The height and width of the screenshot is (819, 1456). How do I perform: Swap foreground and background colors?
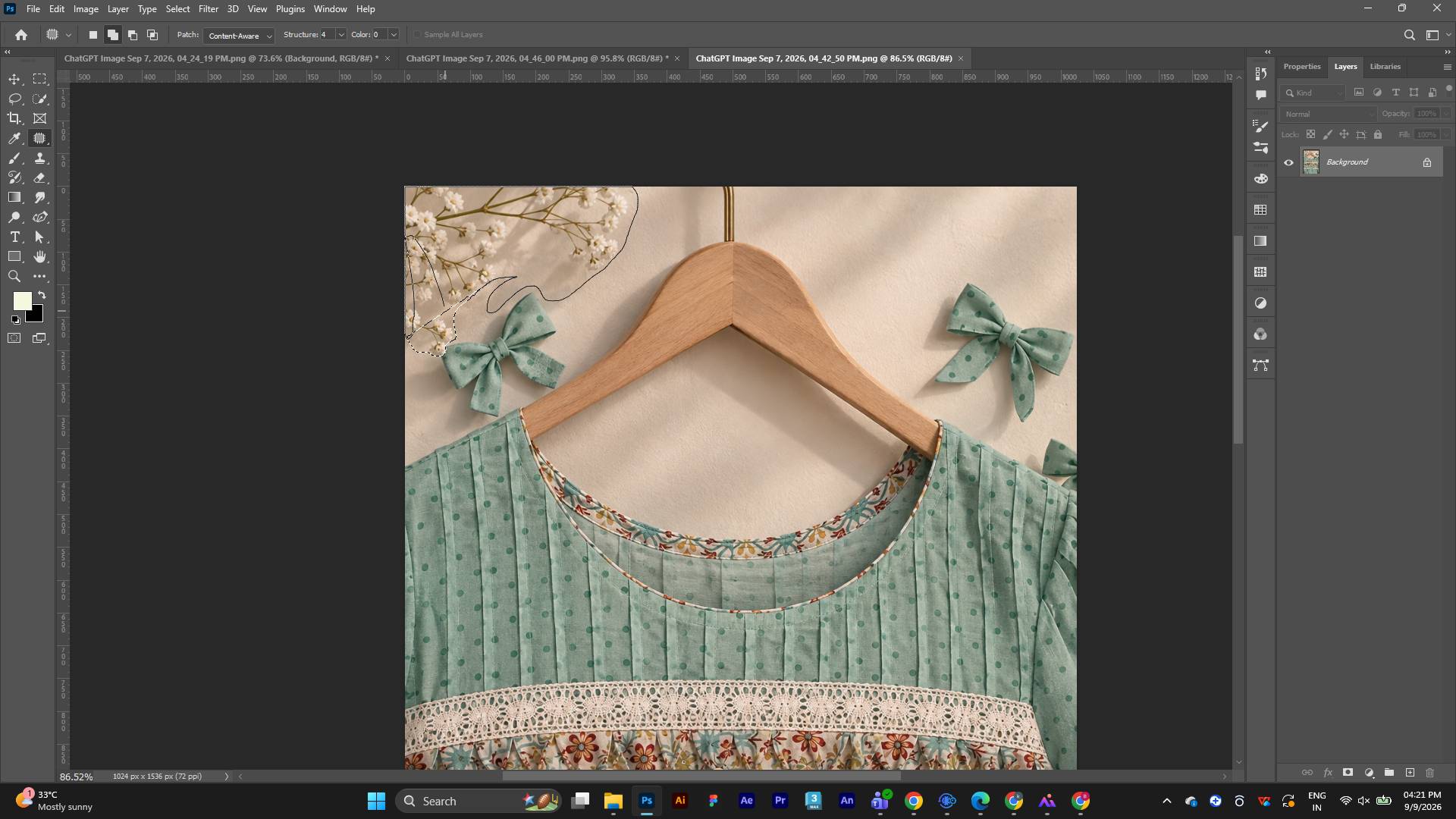42,295
